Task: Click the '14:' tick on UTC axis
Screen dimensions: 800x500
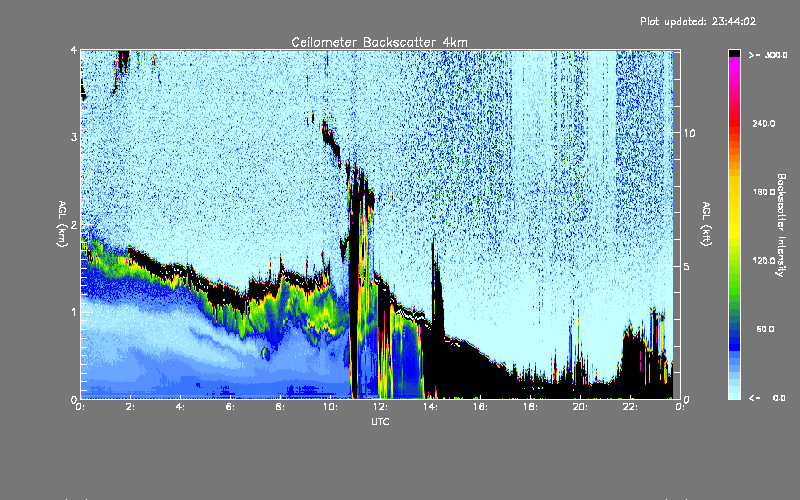Action: click(430, 407)
